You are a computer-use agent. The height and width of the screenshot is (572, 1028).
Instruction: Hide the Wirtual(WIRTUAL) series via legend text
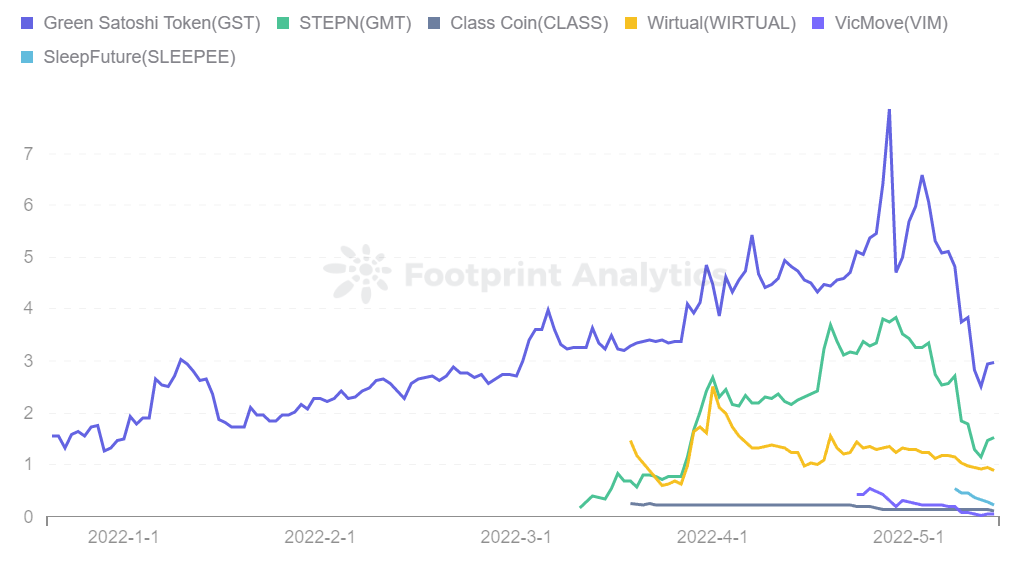pos(722,24)
